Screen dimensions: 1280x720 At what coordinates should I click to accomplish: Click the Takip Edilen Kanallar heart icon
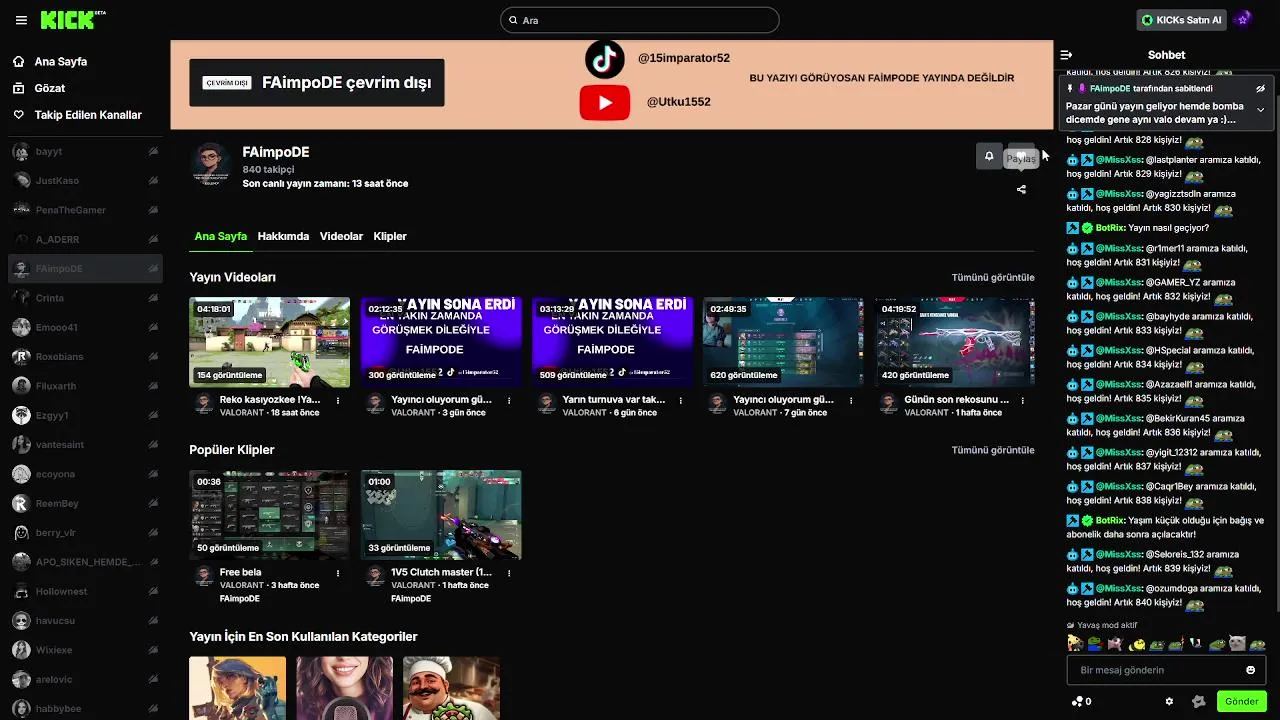click(x=19, y=115)
